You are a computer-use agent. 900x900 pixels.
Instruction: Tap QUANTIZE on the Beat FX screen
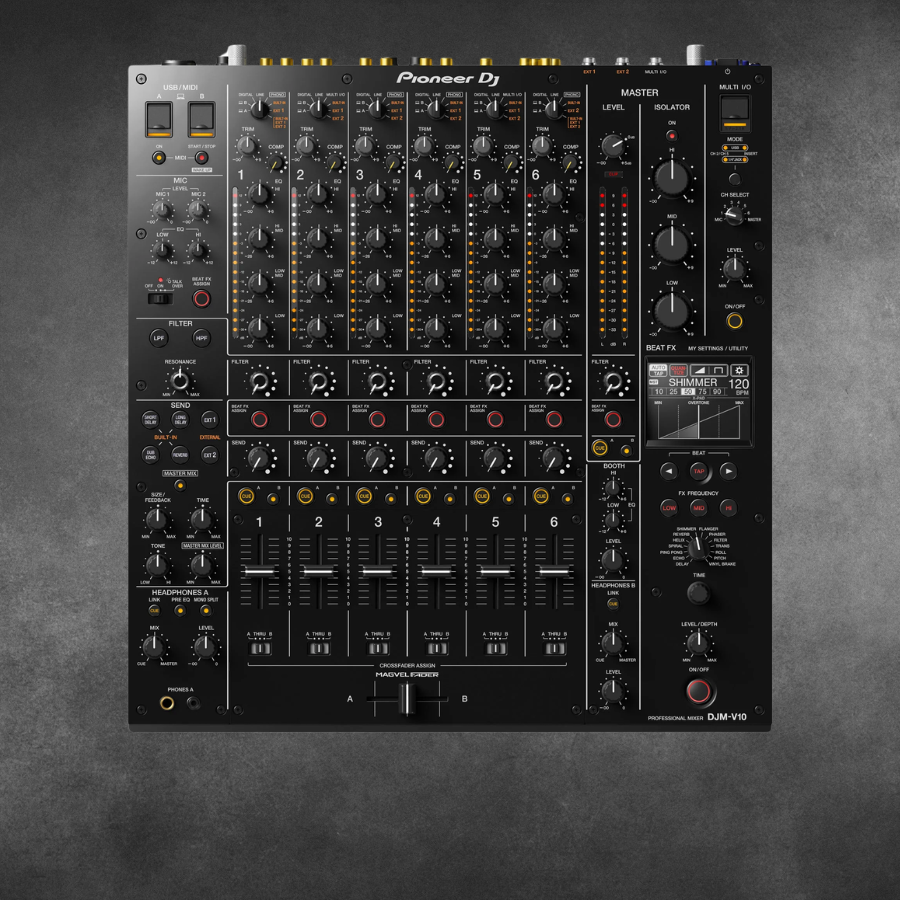(678, 370)
